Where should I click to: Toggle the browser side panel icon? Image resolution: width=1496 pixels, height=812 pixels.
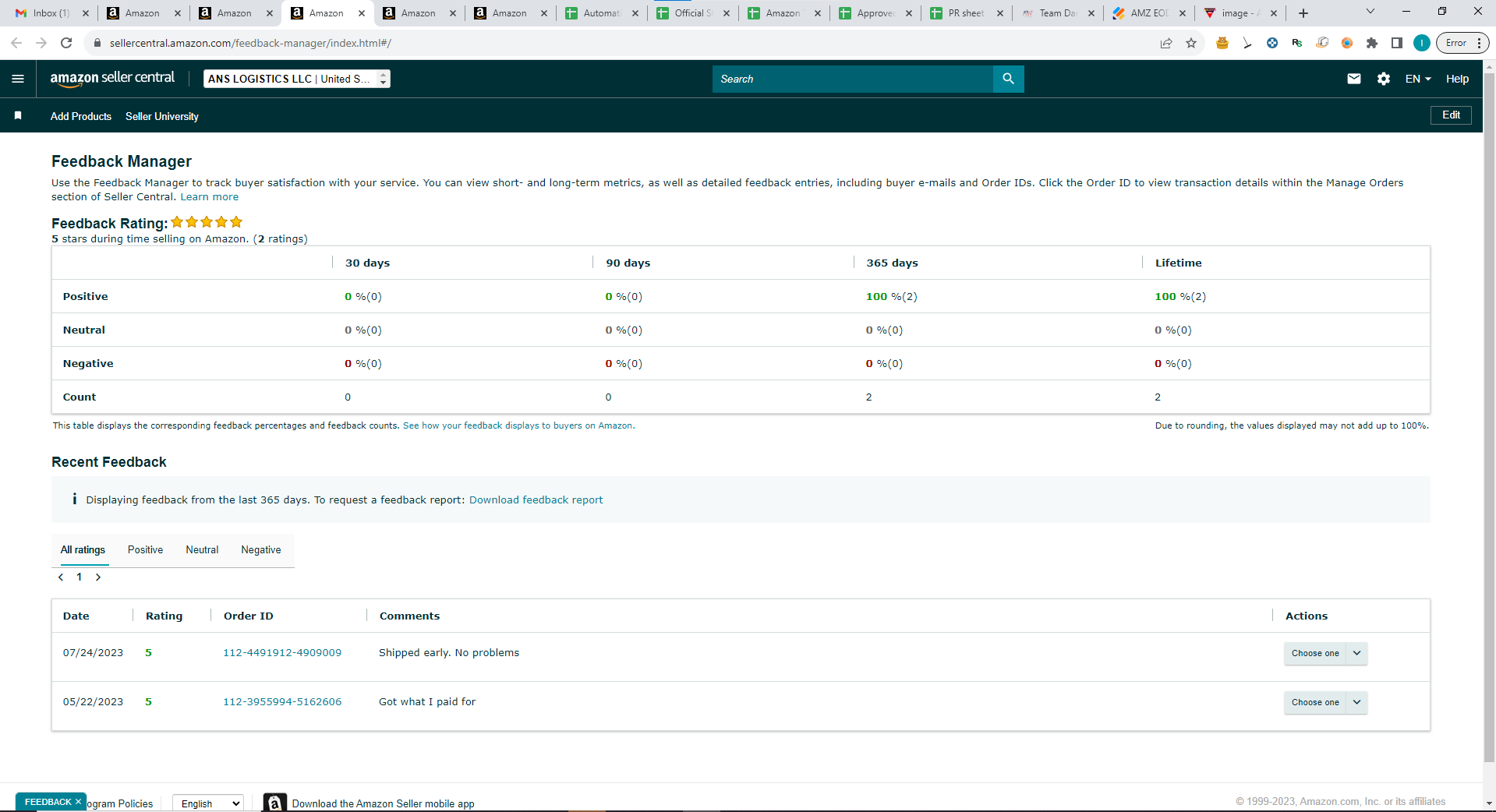(1397, 43)
